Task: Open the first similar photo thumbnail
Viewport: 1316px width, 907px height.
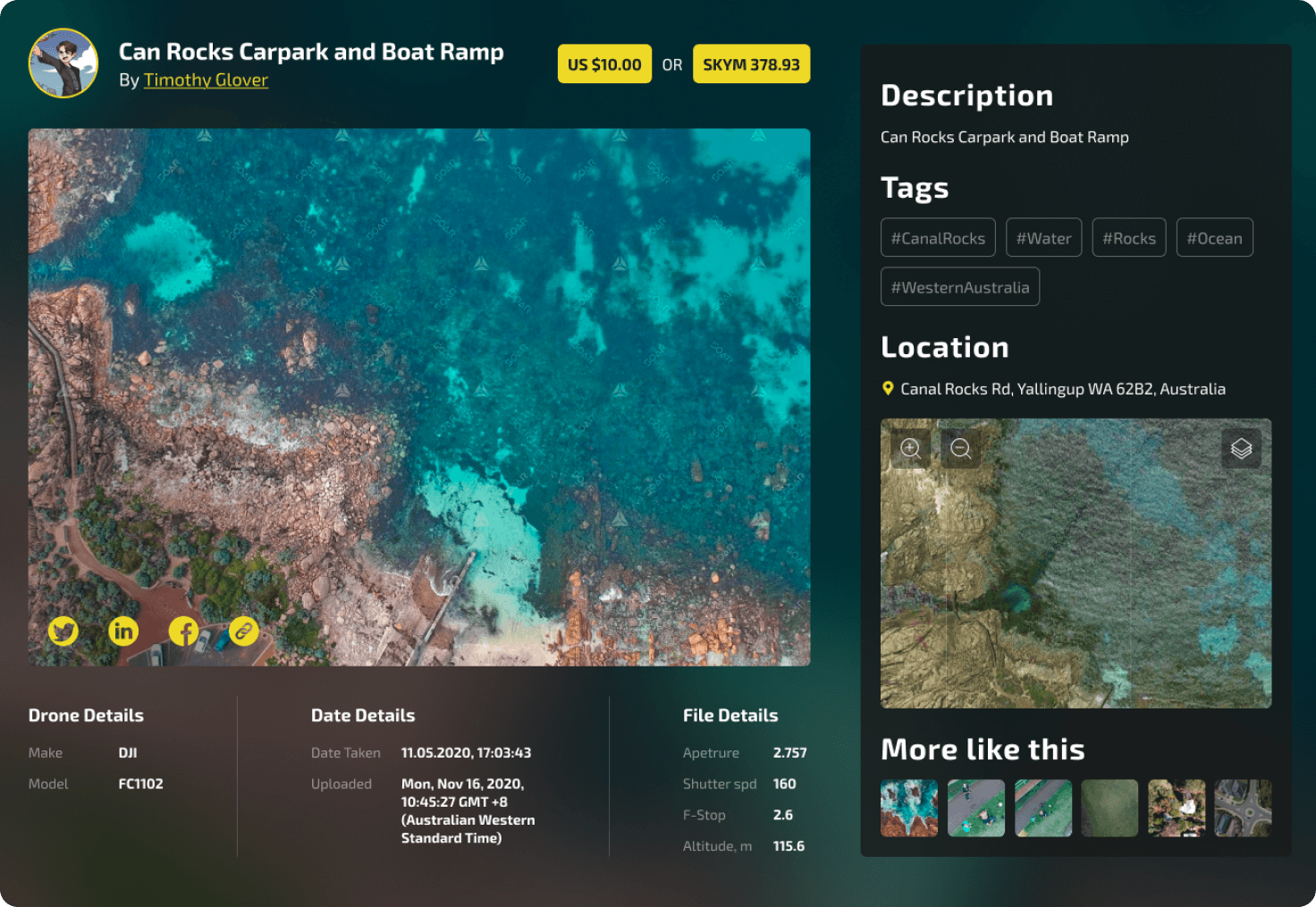Action: [x=909, y=808]
